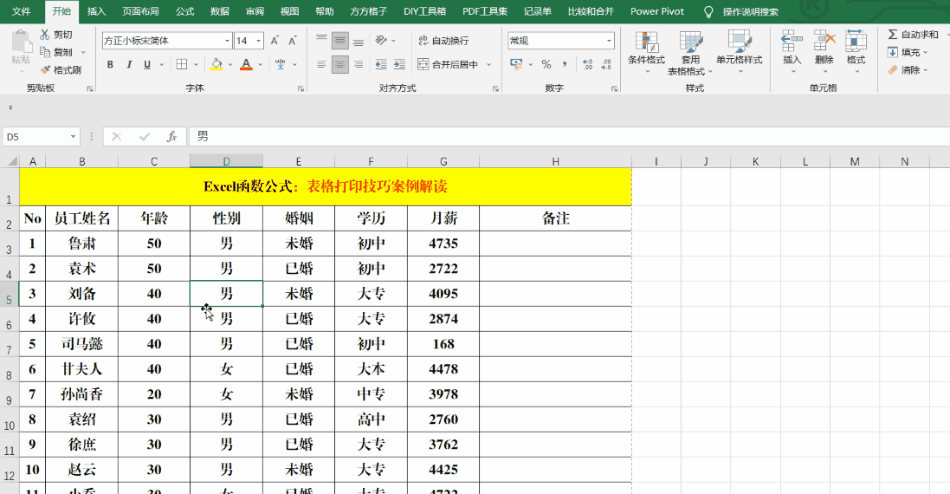The image size is (950, 494).
Task: Click Merge and Center (合并后居中)
Action: 448,64
